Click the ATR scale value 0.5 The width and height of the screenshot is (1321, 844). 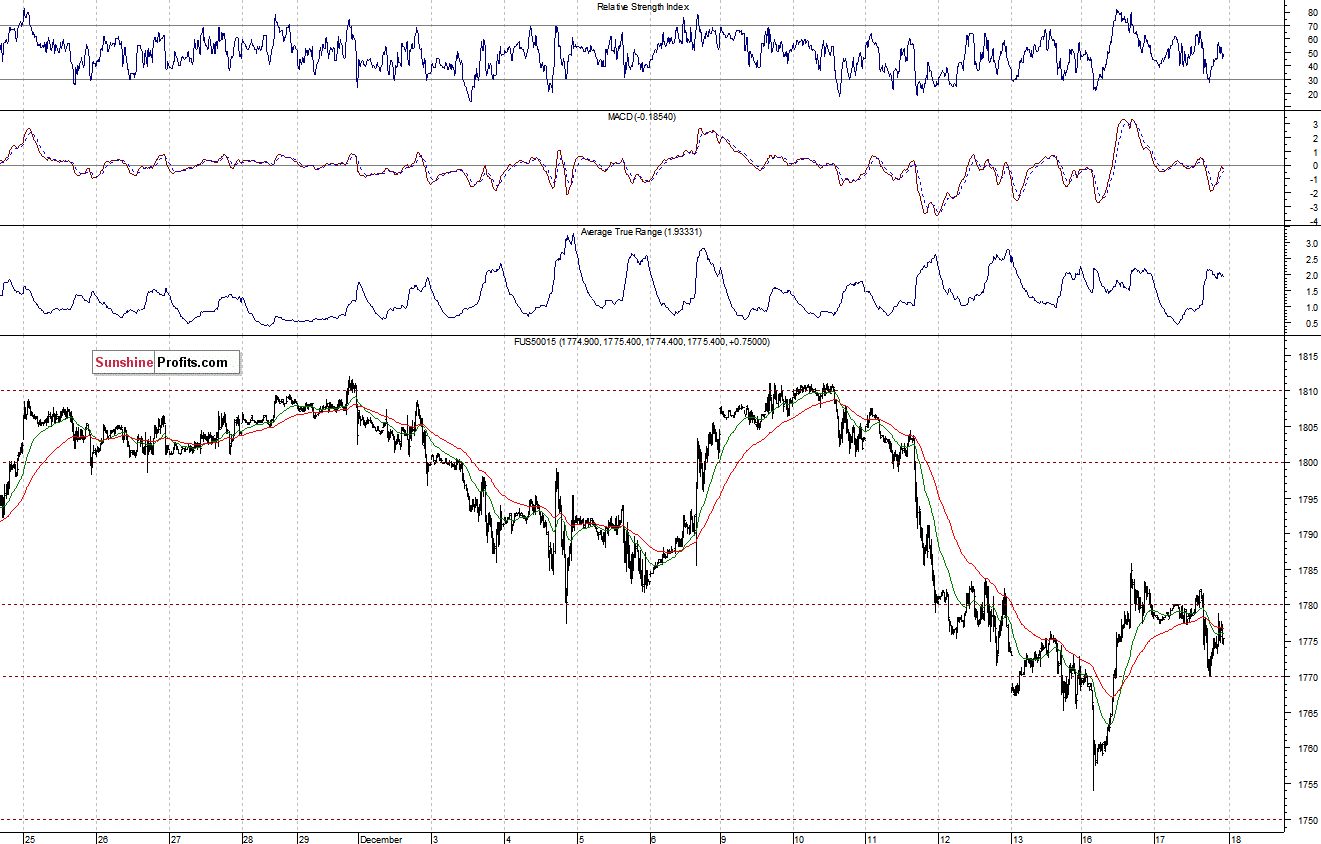1310,324
